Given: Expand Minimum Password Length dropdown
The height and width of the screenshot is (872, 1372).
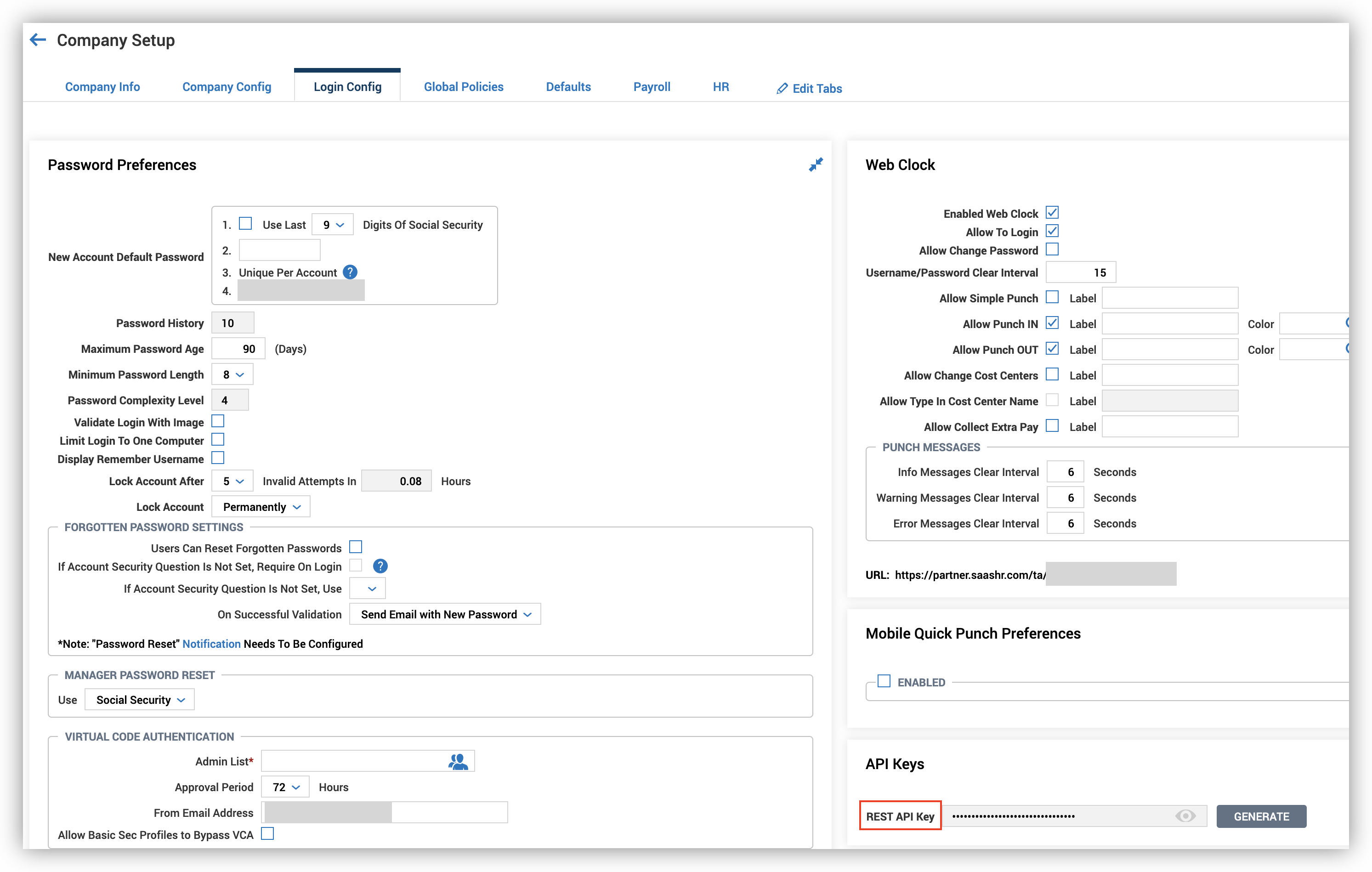Looking at the screenshot, I should coord(232,375).
